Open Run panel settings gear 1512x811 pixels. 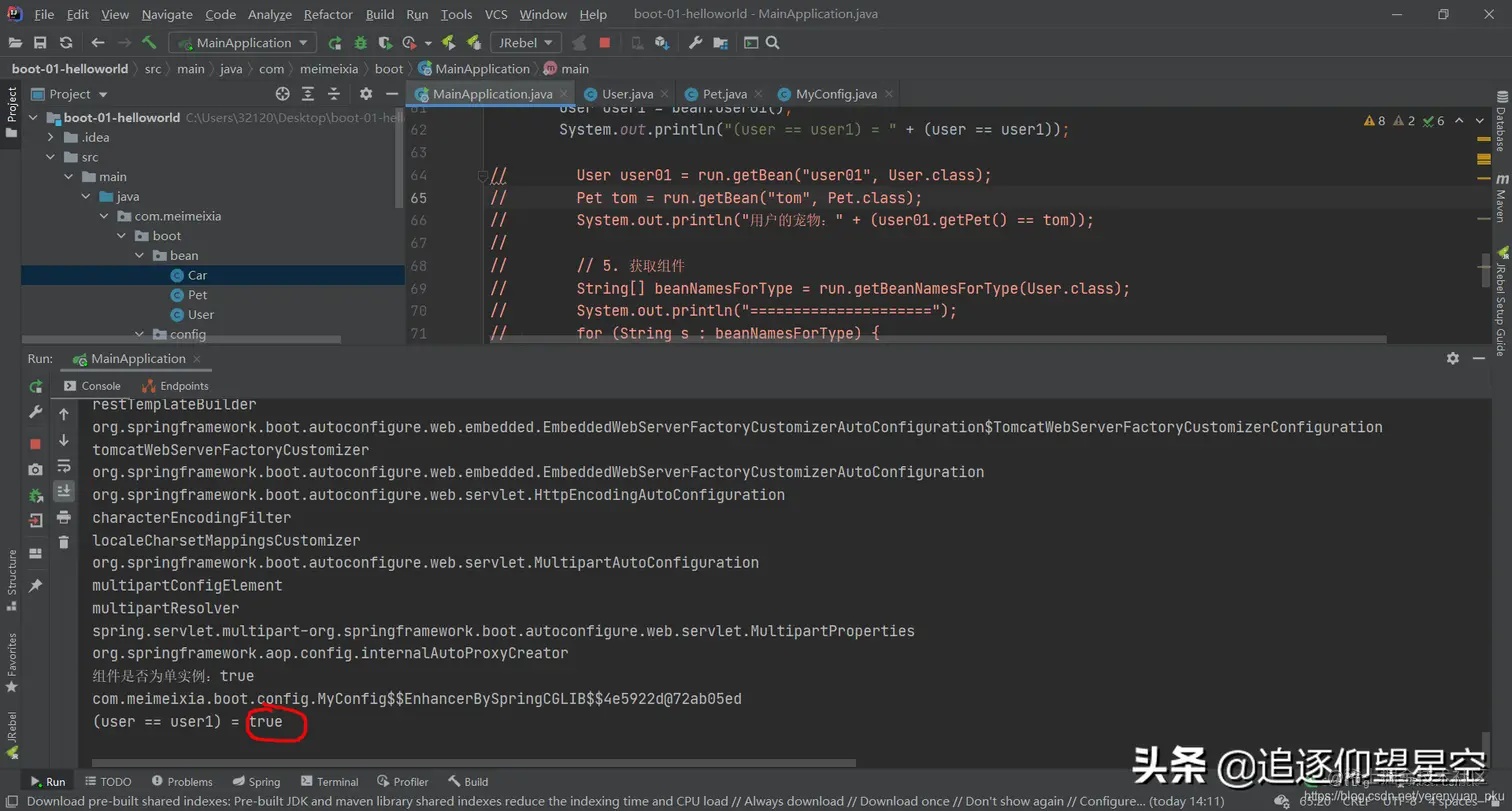click(1453, 359)
